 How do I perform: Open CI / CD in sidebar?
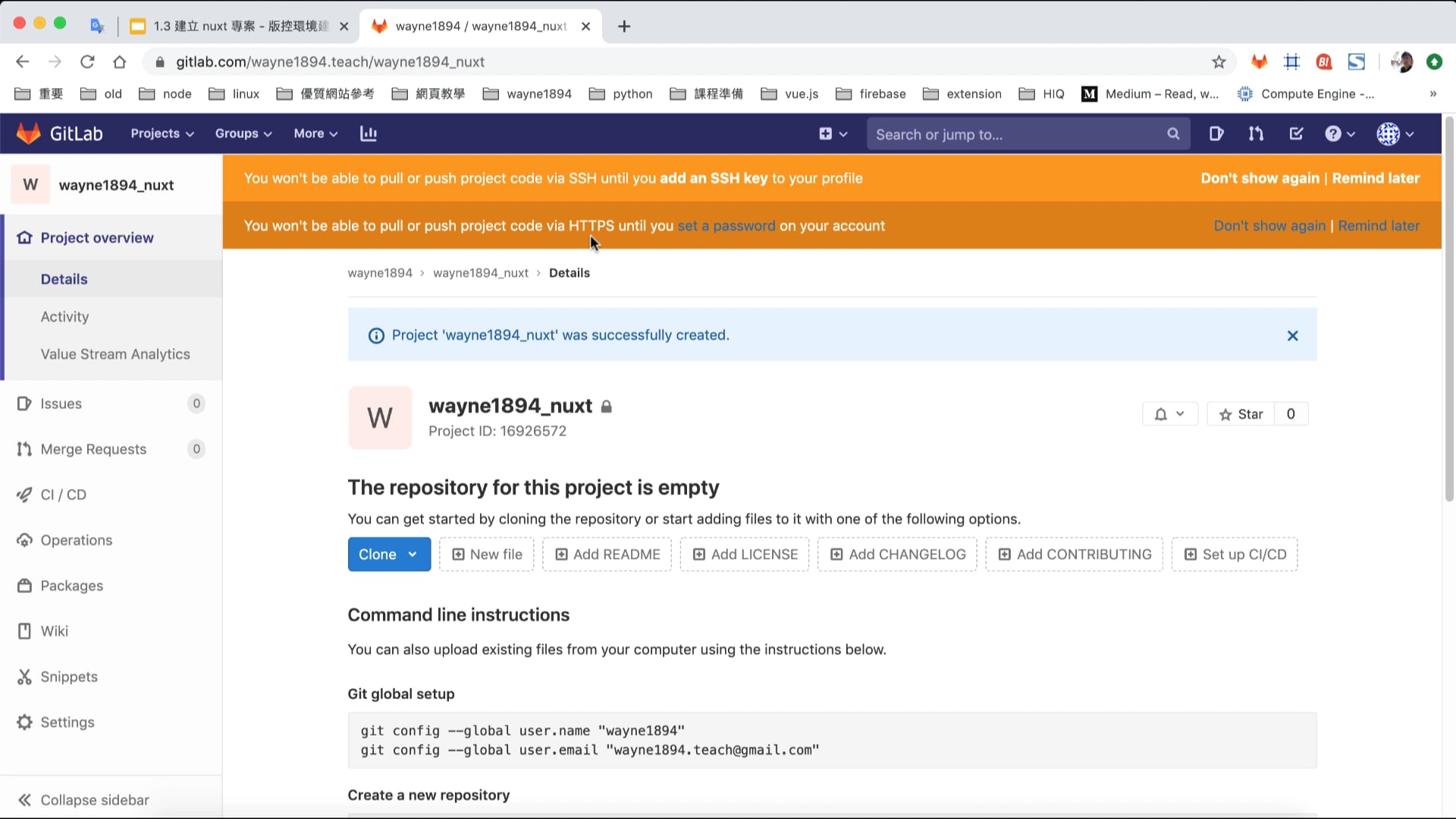tap(63, 494)
